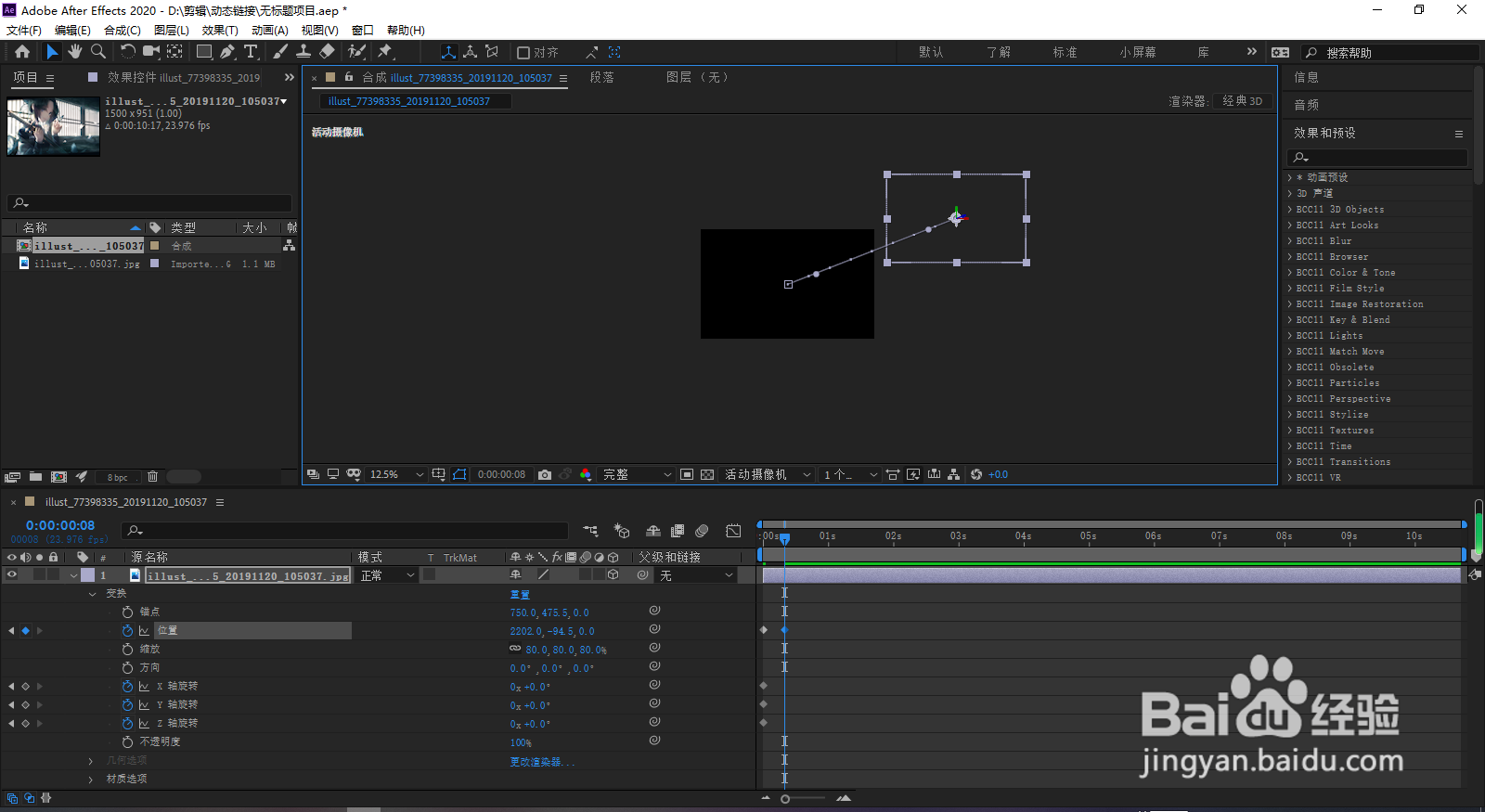The width and height of the screenshot is (1485, 812).
Task: Click project thumbnail preview image
Action: [53, 127]
